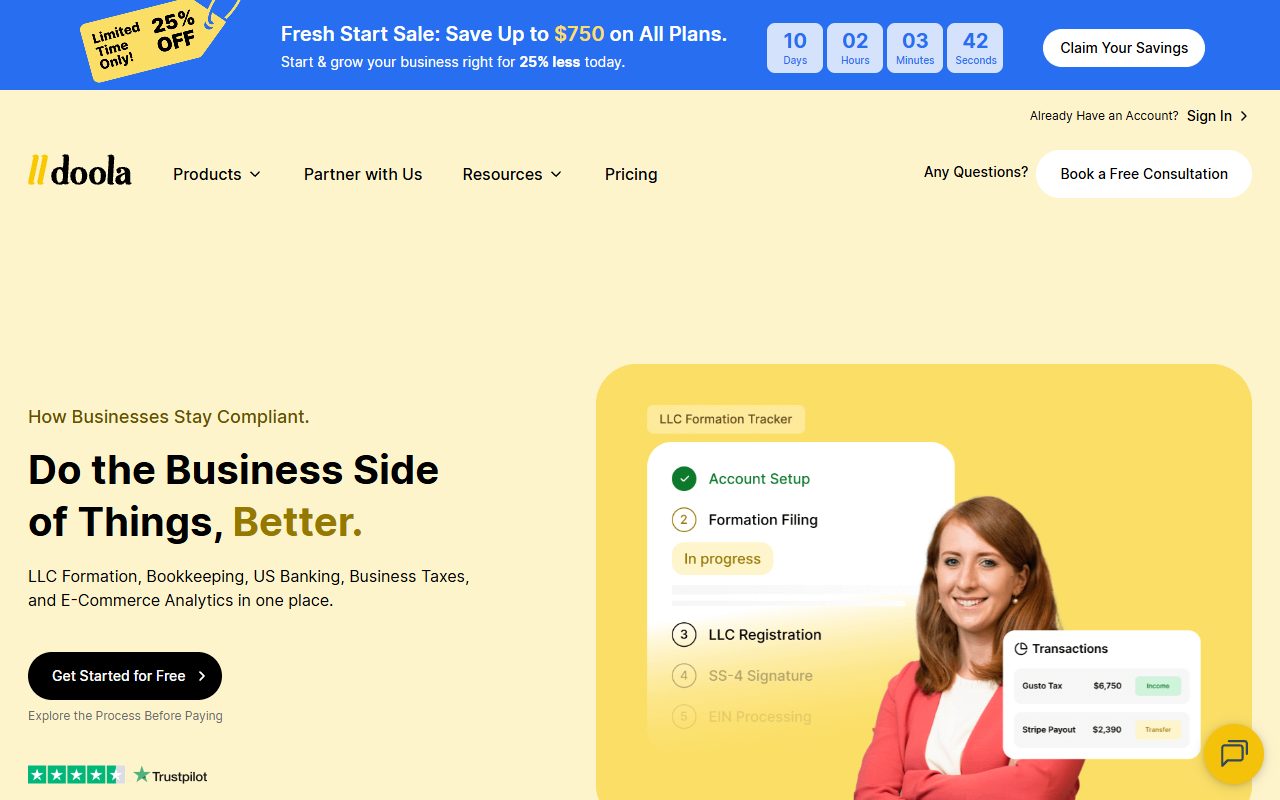Click Get Started for Free
The width and height of the screenshot is (1280, 800).
pos(125,676)
